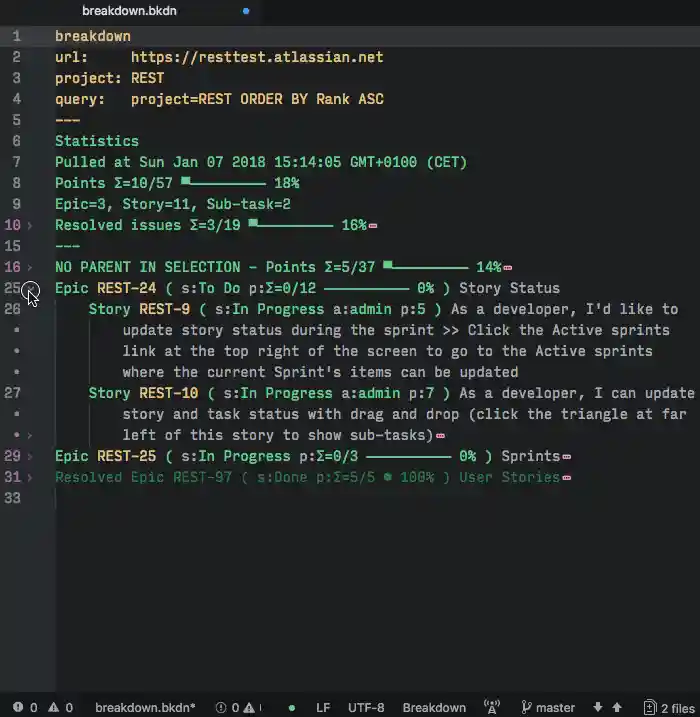The image size is (700, 717).
Task: Click the Epic REST-25 0% progress bar
Action: tap(408, 456)
